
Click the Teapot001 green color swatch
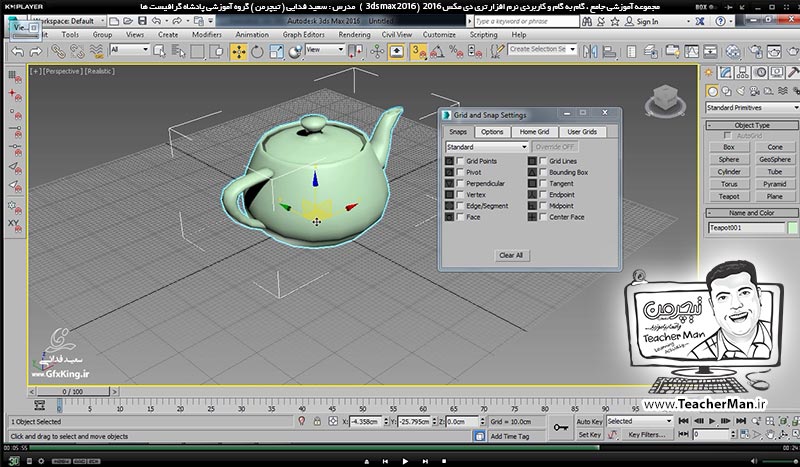(x=792, y=228)
